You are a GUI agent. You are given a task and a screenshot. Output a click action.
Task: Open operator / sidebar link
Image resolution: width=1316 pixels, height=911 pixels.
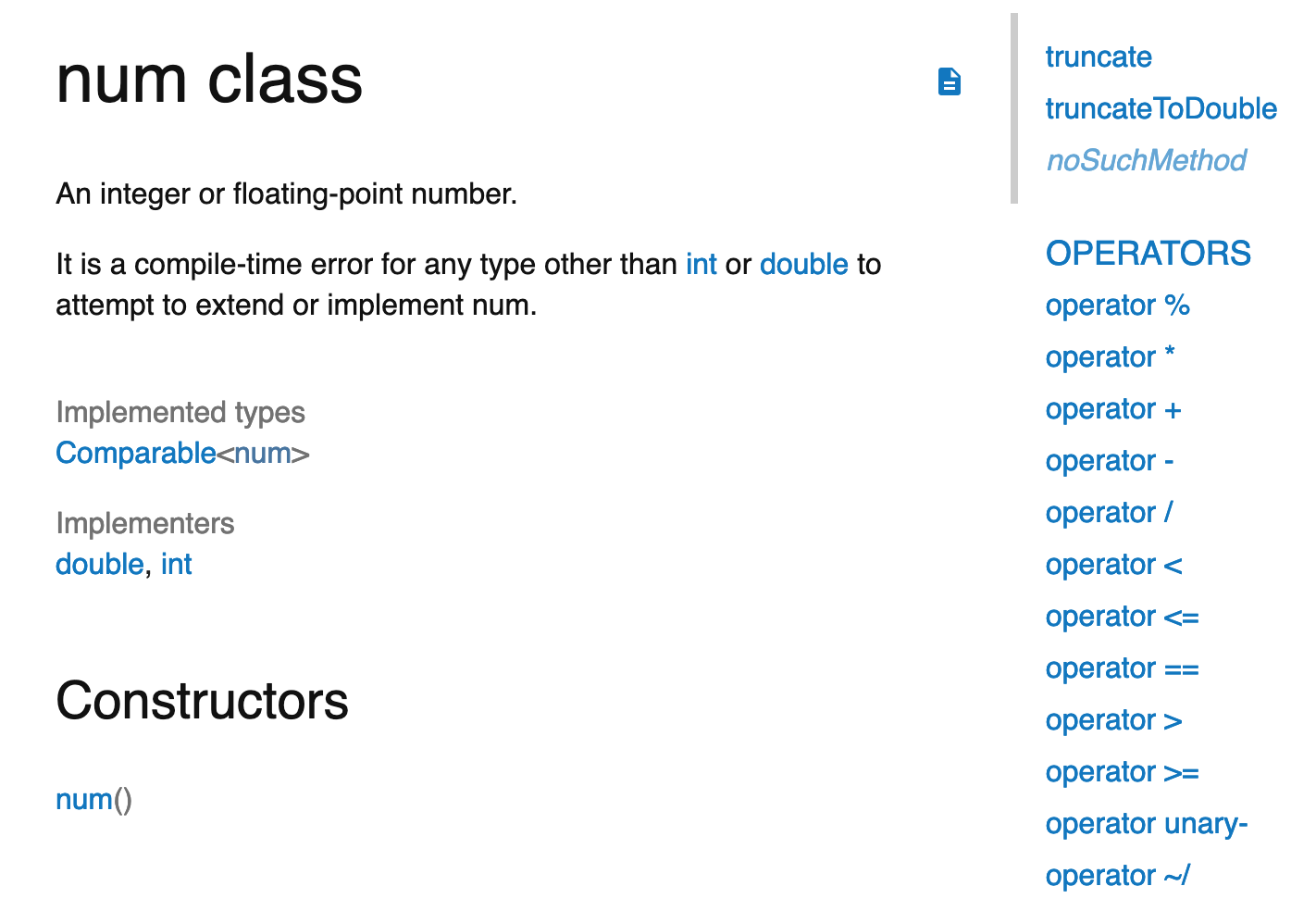point(1109,513)
